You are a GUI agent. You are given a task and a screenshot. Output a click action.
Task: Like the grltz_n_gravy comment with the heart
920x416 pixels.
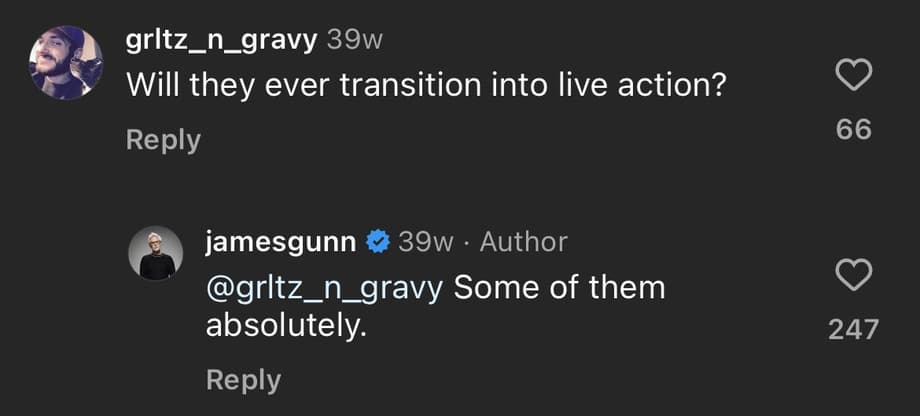tap(853, 76)
